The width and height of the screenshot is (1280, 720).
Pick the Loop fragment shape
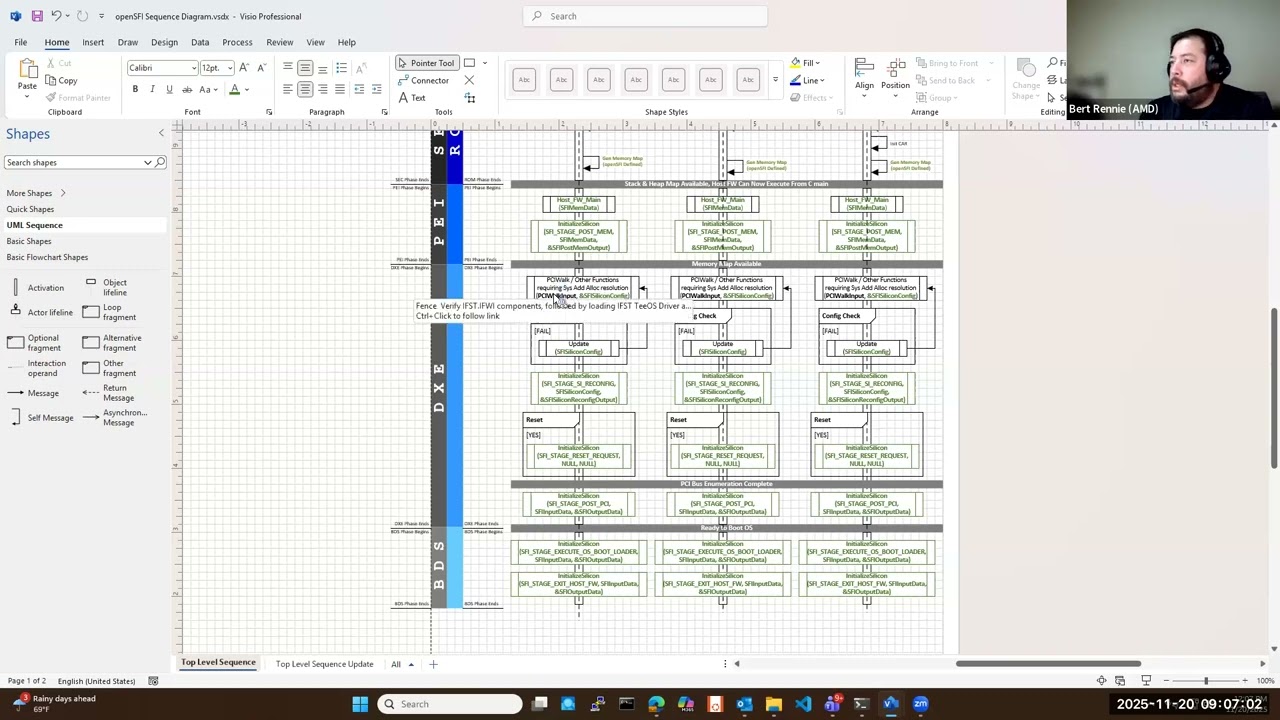109,312
